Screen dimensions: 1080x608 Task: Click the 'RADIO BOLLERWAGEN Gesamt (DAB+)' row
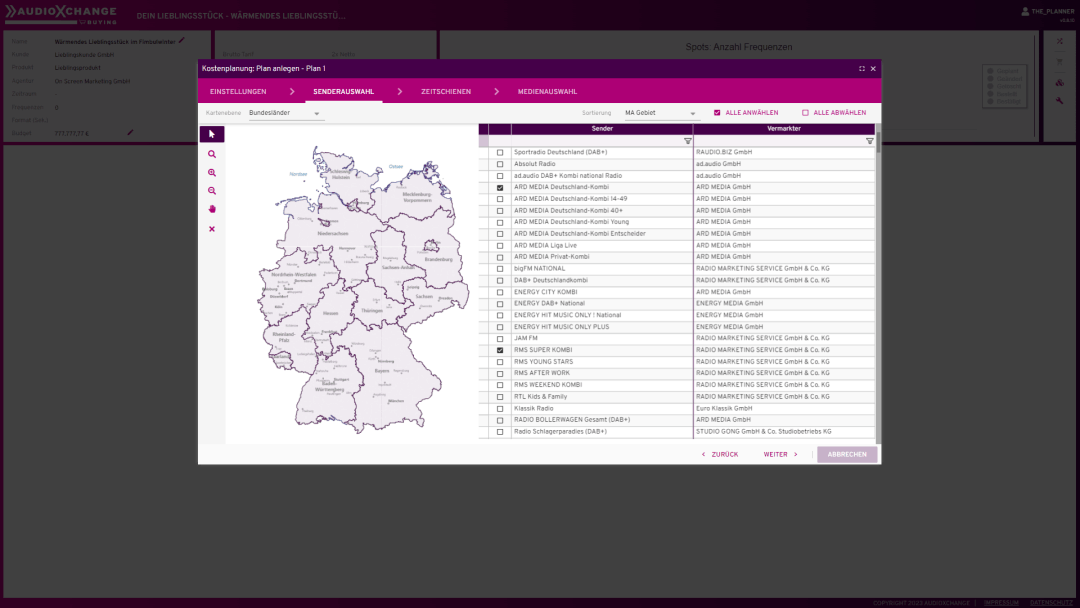click(677, 420)
